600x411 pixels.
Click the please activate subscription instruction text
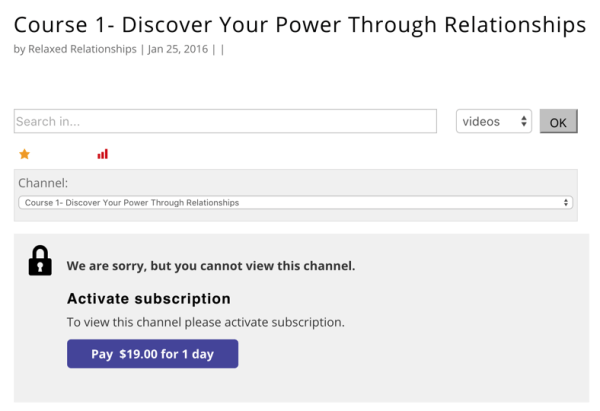pos(205,322)
